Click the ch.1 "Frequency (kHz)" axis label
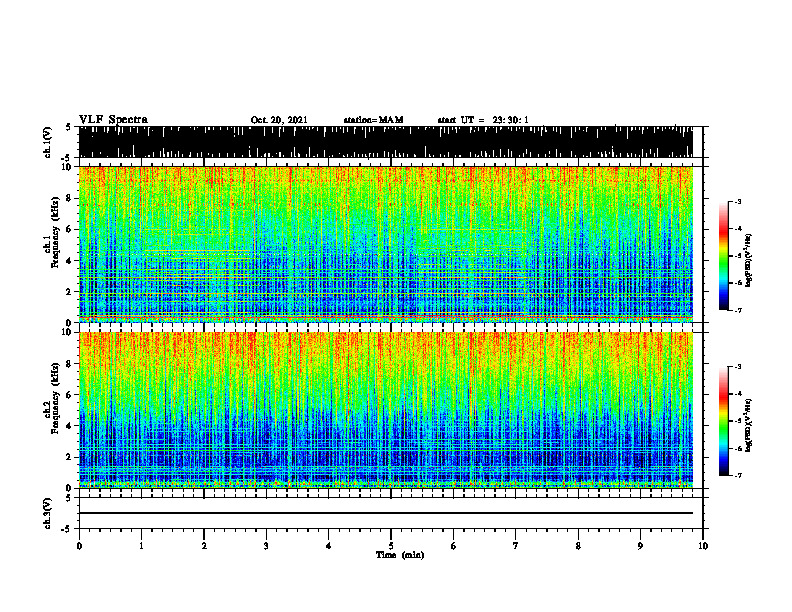This screenshot has height=612, width=792. coord(55,234)
